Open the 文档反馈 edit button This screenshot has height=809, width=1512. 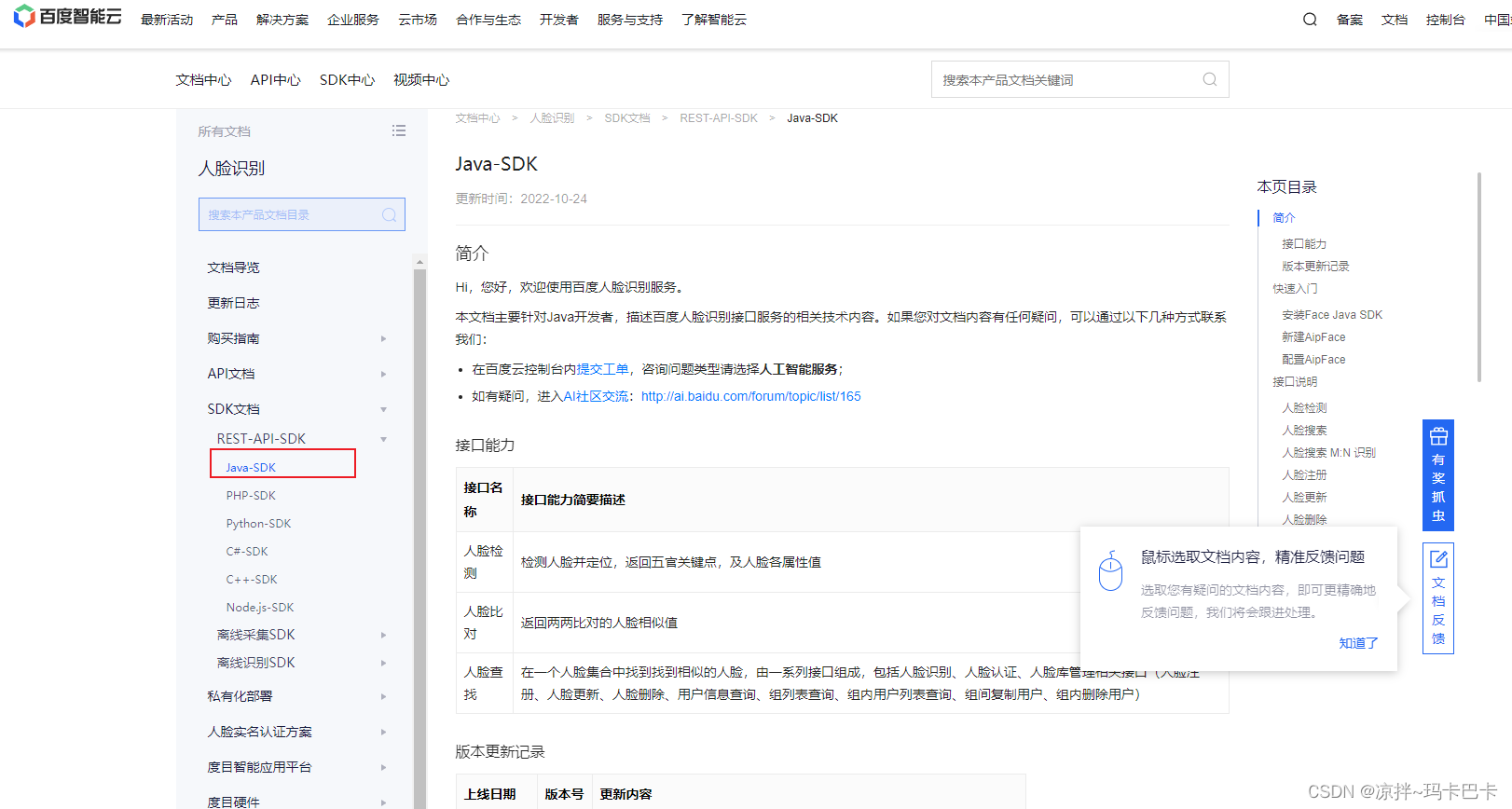point(1438,598)
